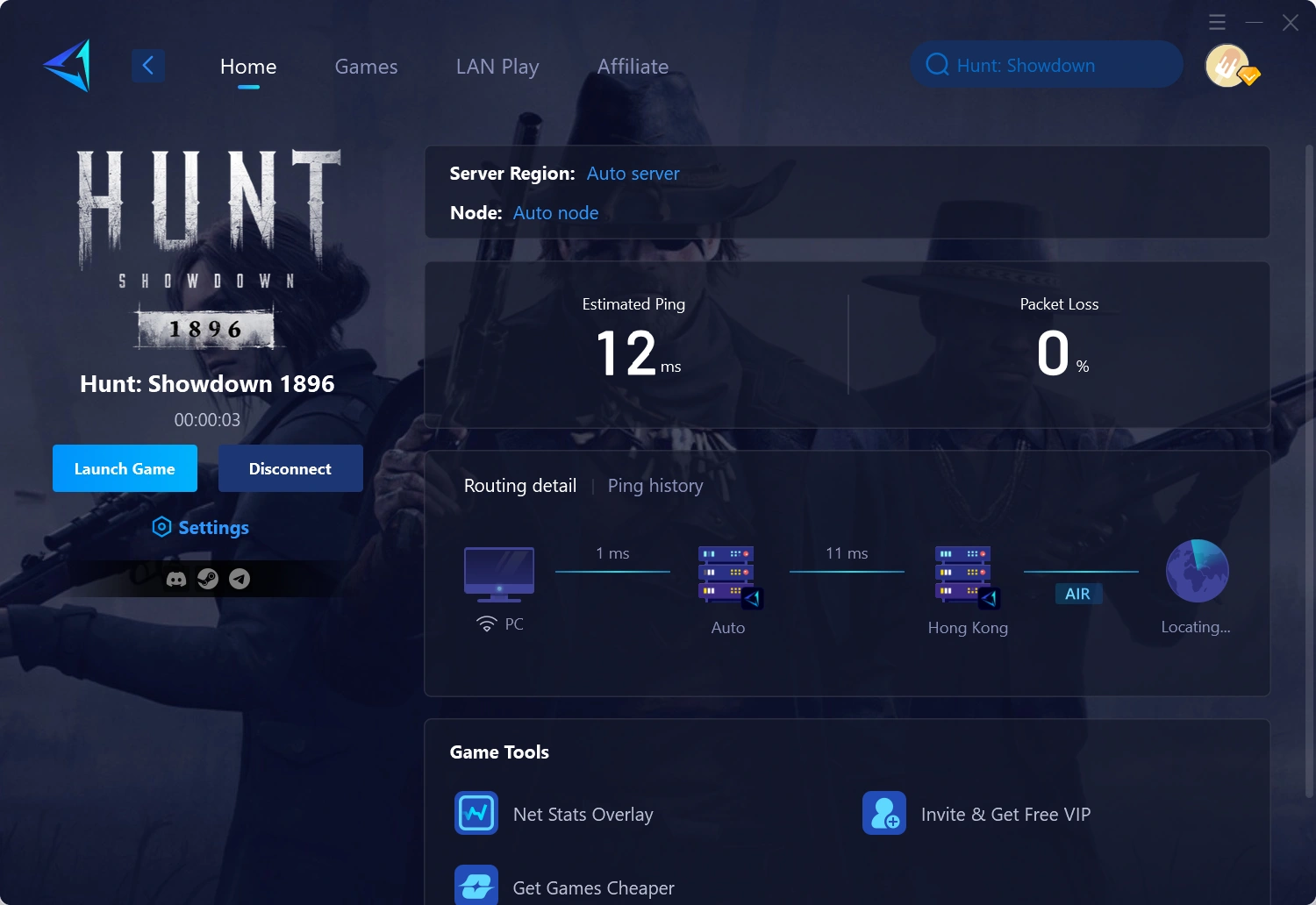The height and width of the screenshot is (905, 1316).
Task: Click the Packet Loss 0 % value
Action: click(1062, 353)
